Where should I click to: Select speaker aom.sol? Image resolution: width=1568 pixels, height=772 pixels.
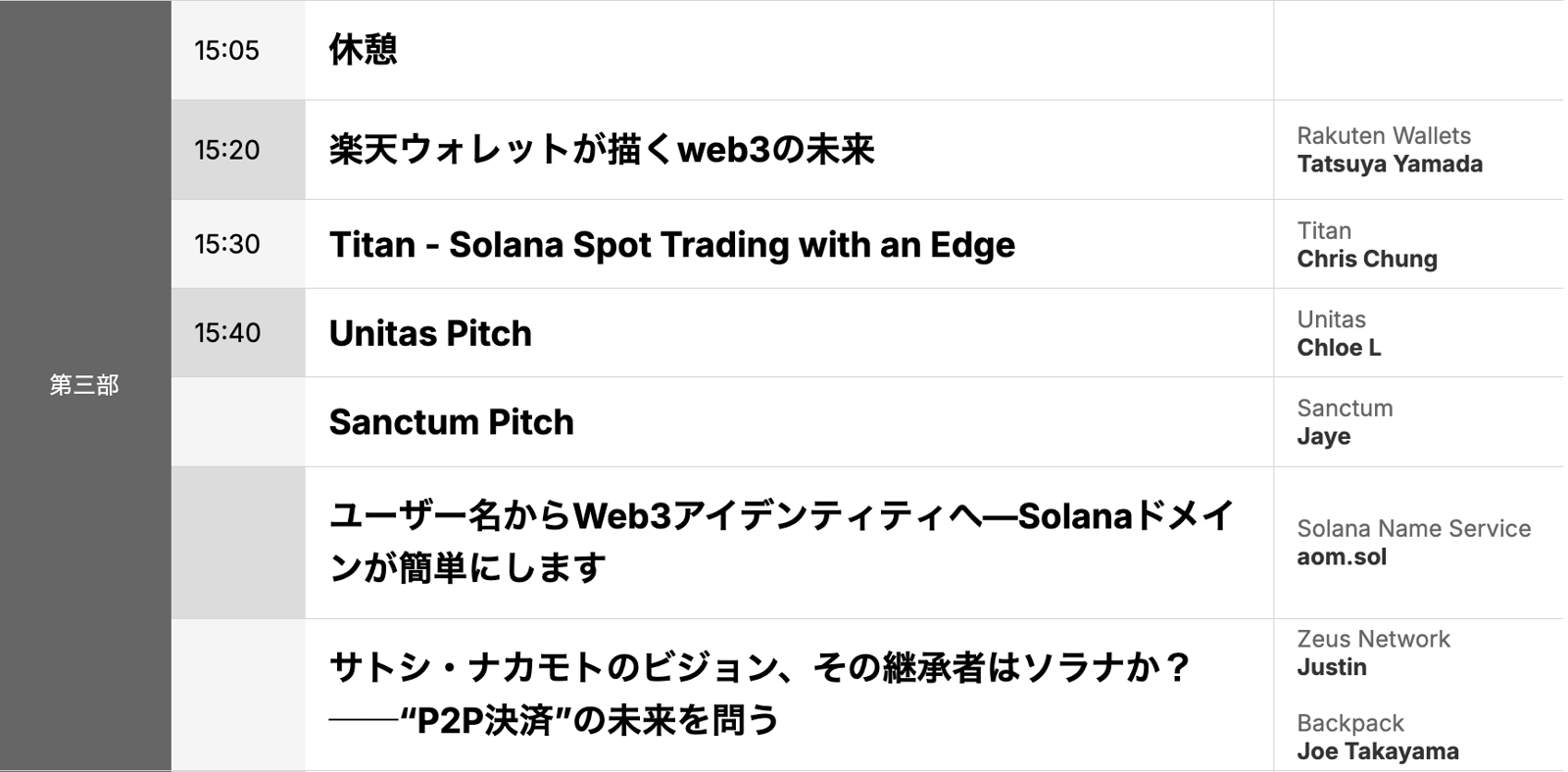pyautogui.click(x=1341, y=557)
